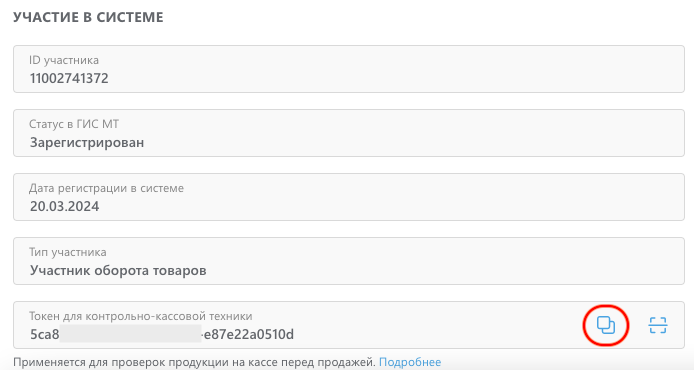This screenshot has width=694, height=370.
Task: Select the ID участника field
Action: click(349, 69)
